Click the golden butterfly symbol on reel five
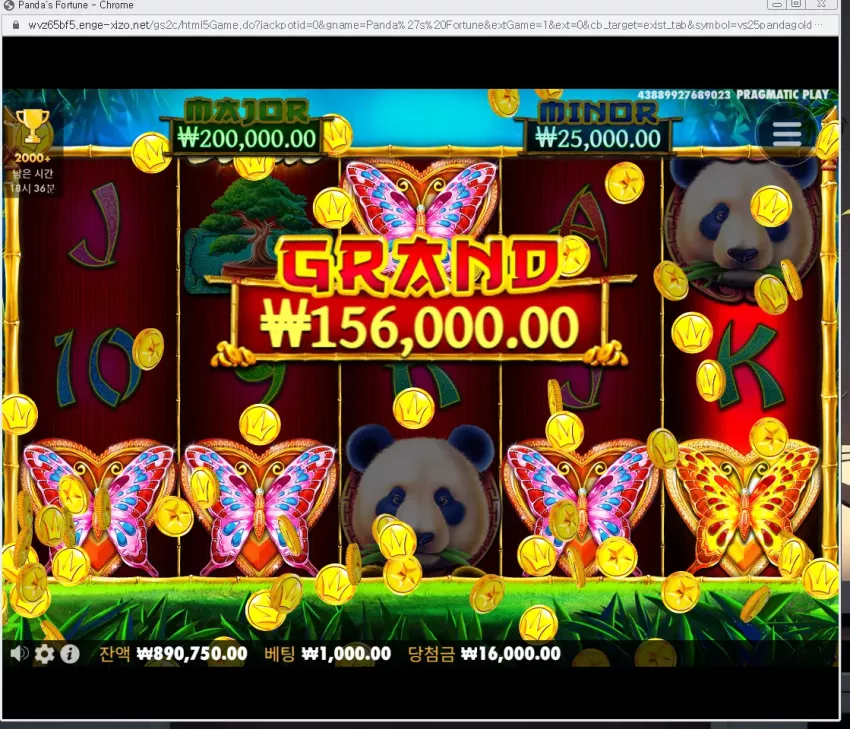The image size is (850, 729). click(x=744, y=507)
